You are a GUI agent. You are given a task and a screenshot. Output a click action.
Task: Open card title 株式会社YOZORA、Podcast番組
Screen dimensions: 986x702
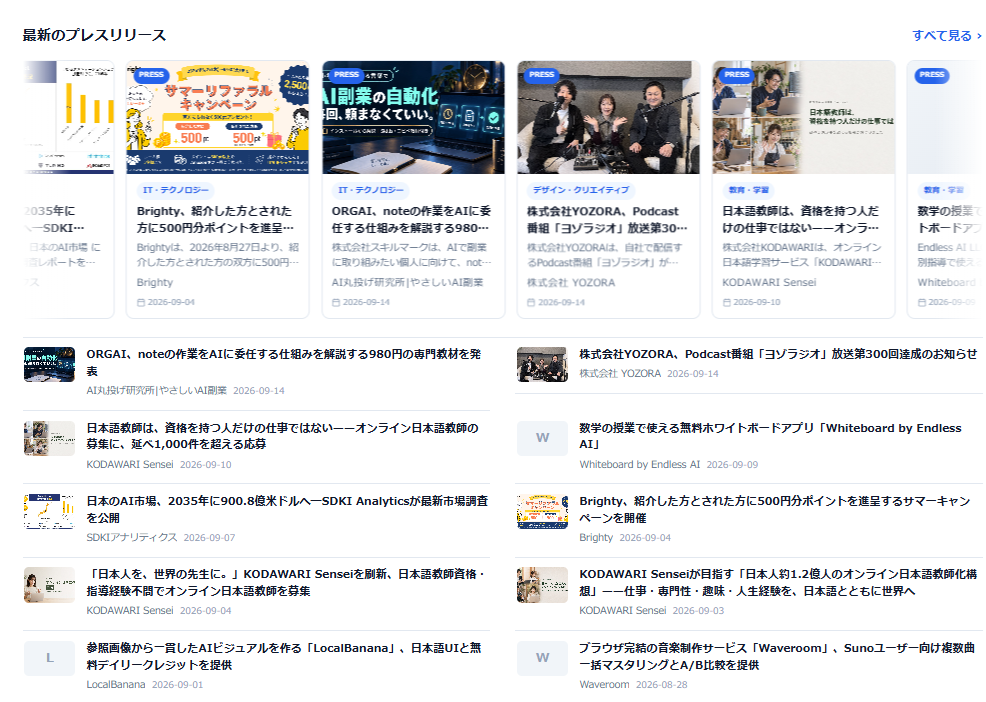tap(607, 220)
